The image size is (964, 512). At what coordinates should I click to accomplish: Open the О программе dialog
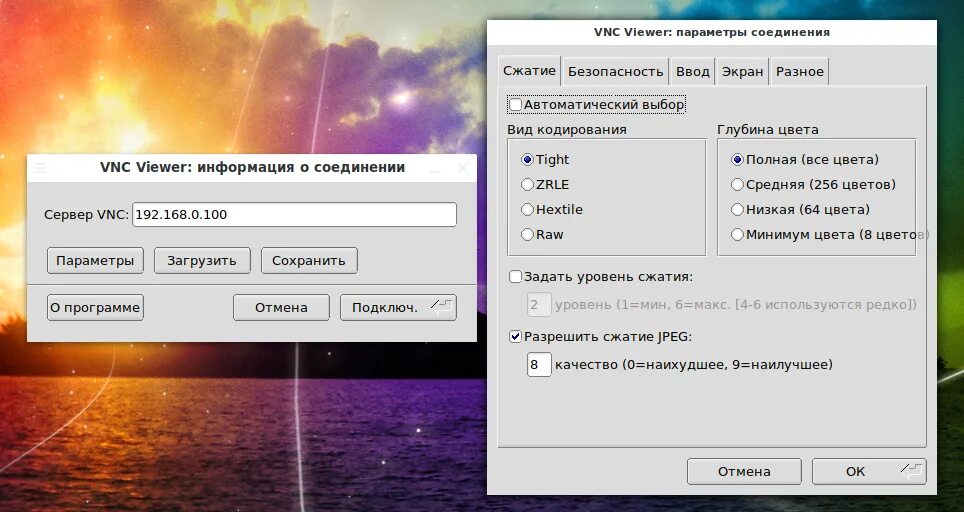click(95, 307)
